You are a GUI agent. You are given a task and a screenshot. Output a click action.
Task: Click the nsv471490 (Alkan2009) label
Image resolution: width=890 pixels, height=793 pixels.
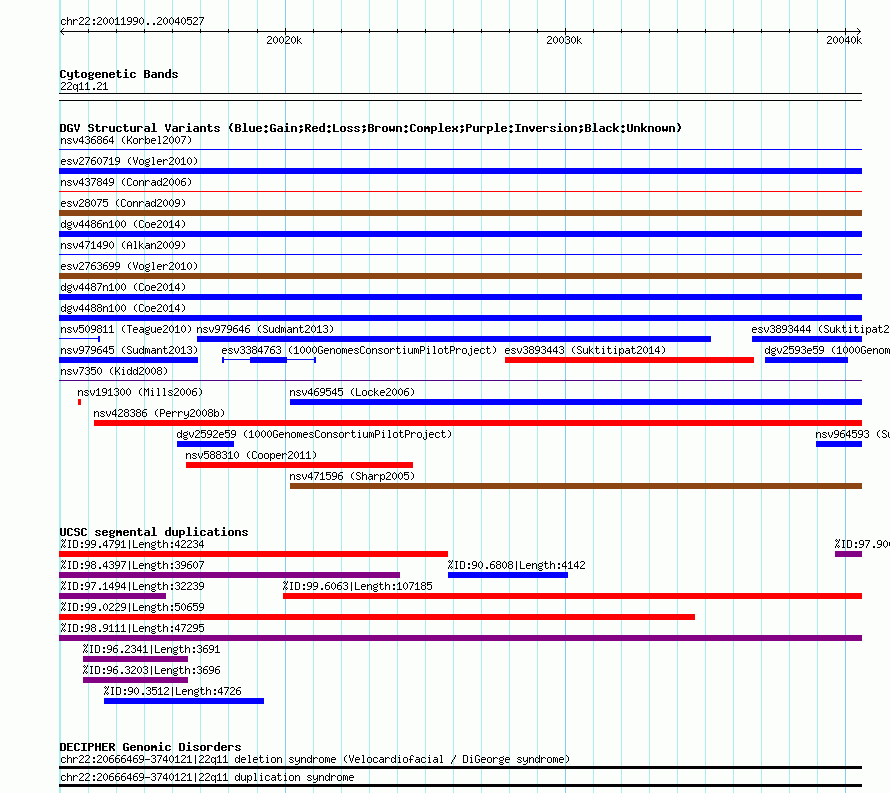(123, 245)
